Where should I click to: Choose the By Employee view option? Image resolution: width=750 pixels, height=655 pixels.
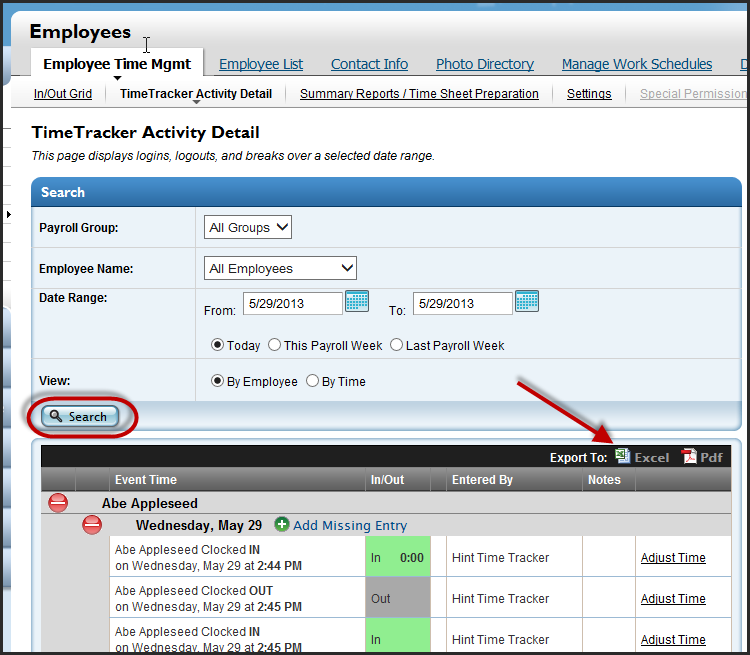point(217,381)
